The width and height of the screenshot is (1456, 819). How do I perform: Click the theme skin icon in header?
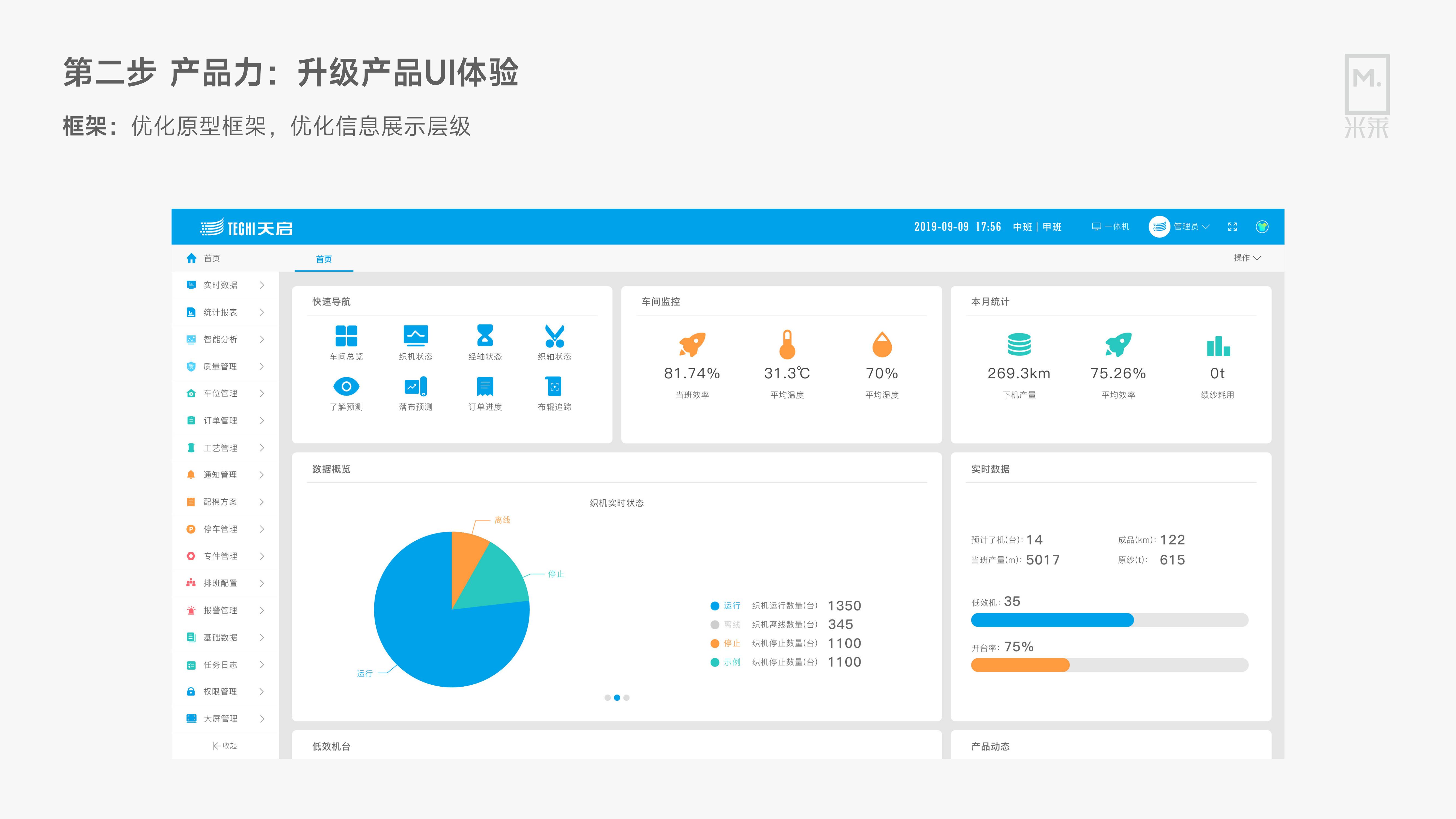click(1262, 227)
